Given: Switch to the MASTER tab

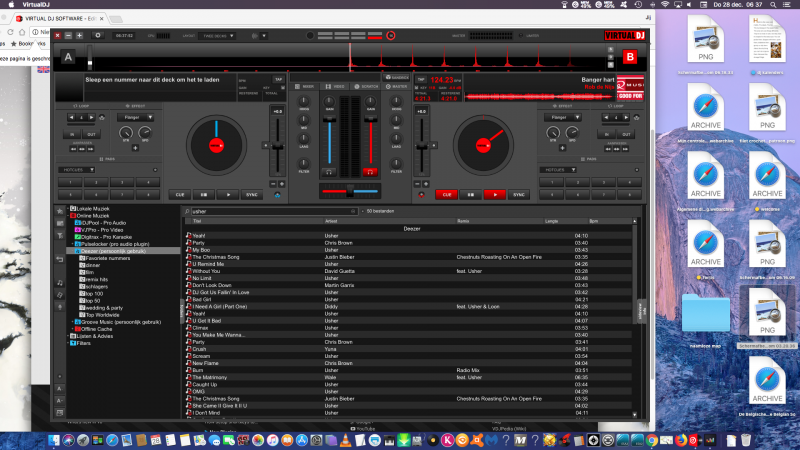Looking at the screenshot, I should tap(396, 87).
